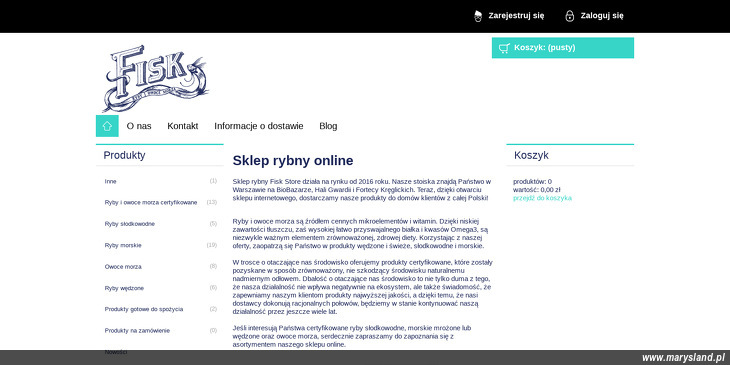Select Produkty gotowe do spożycia category
This screenshot has width=730, height=365.
pyautogui.click(x=144, y=309)
